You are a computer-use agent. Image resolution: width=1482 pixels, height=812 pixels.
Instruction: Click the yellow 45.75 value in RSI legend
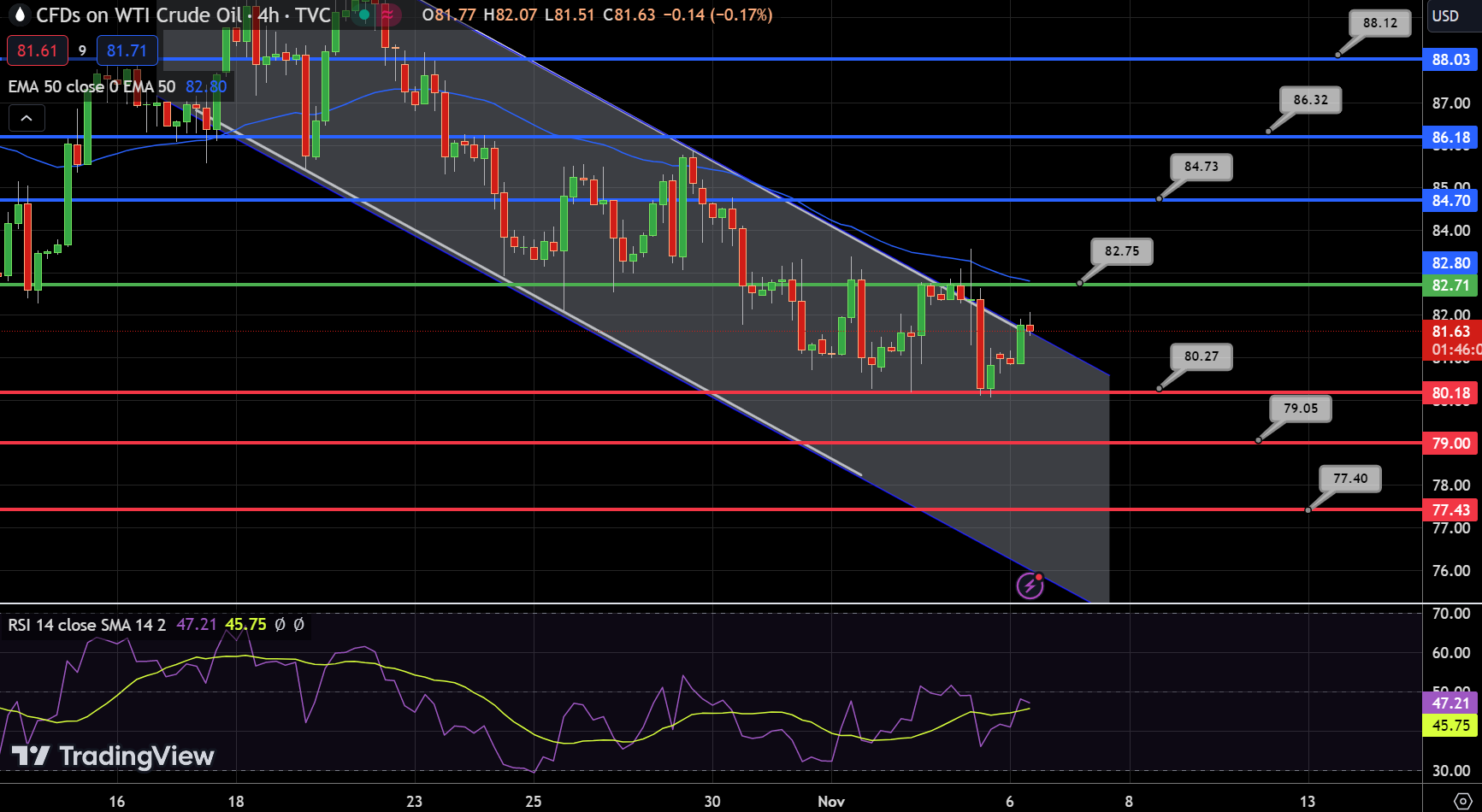tap(245, 625)
